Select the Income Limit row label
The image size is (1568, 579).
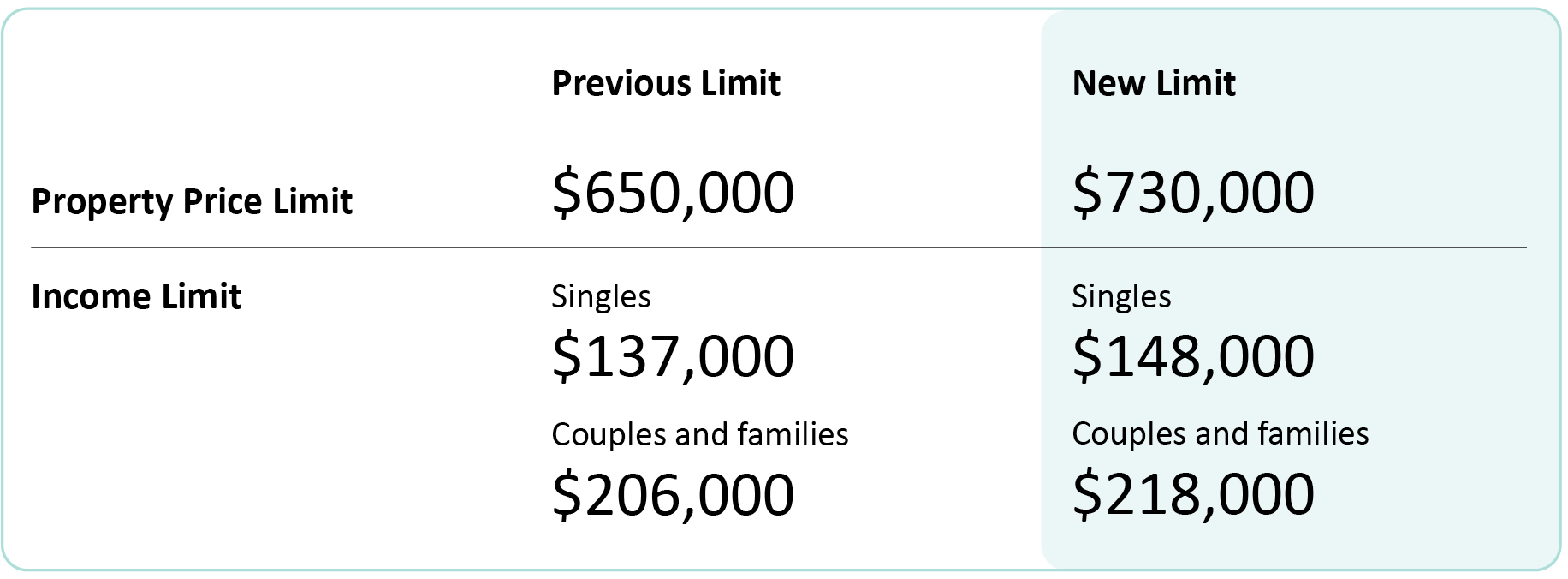pyautogui.click(x=136, y=296)
